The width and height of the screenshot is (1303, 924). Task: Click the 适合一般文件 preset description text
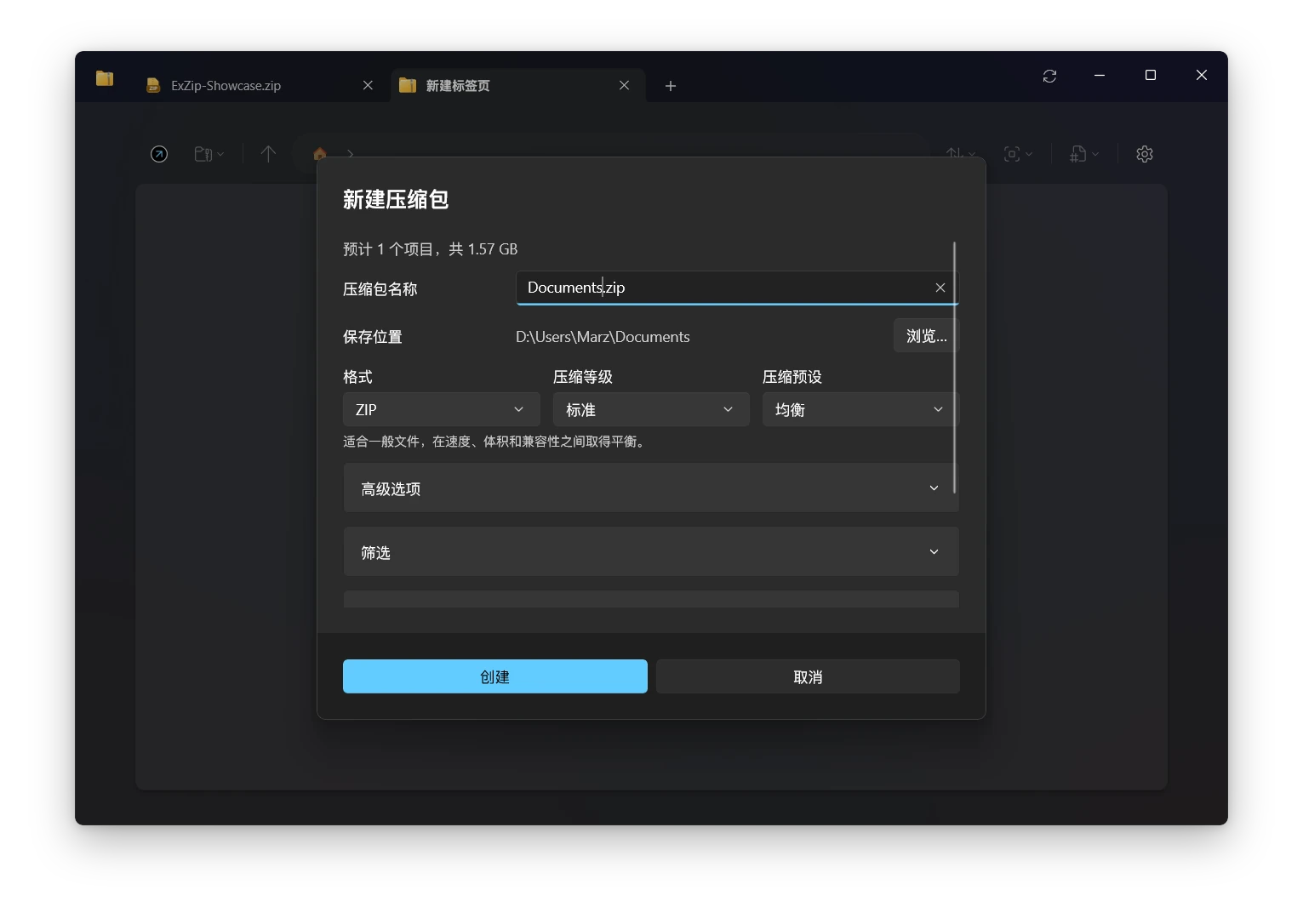[x=495, y=442]
